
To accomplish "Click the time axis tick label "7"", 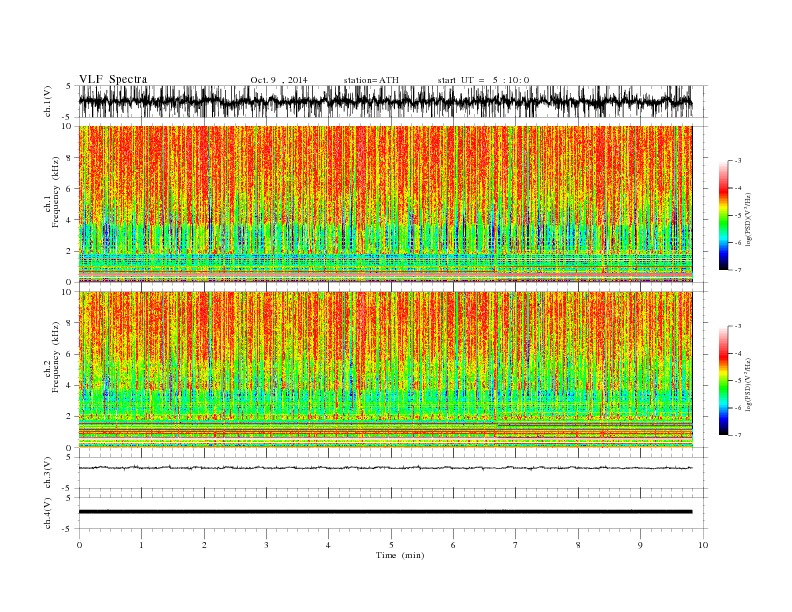I will coord(516,545).
